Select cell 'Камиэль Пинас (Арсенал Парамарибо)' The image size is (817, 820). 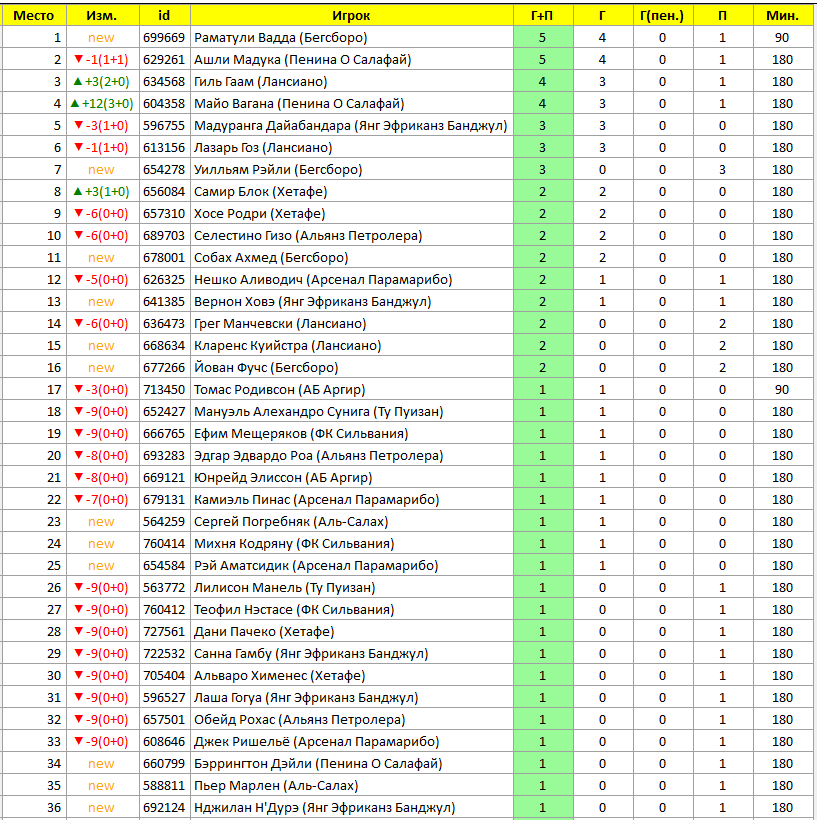tap(351, 499)
